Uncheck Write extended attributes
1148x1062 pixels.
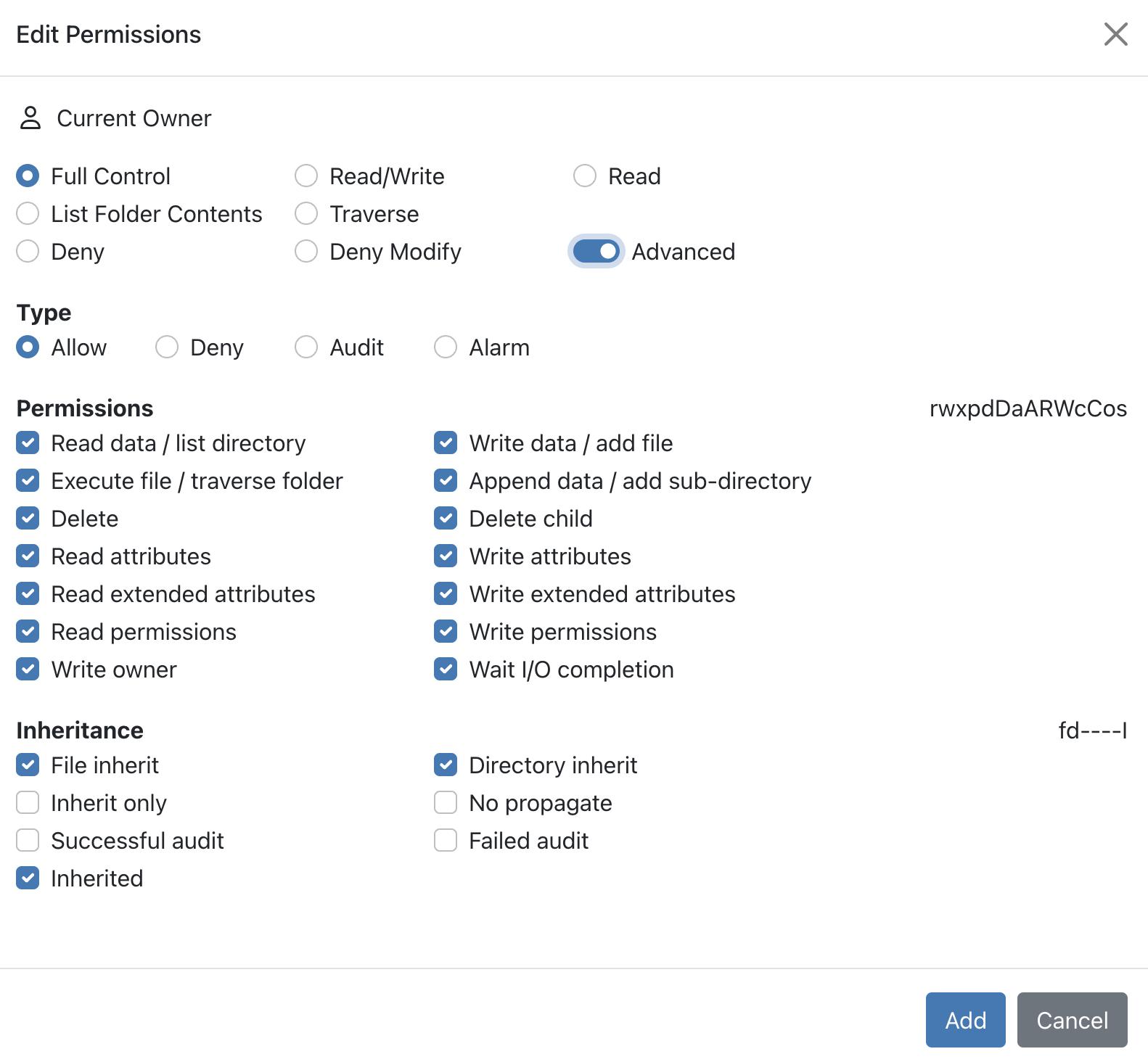pyautogui.click(x=446, y=593)
